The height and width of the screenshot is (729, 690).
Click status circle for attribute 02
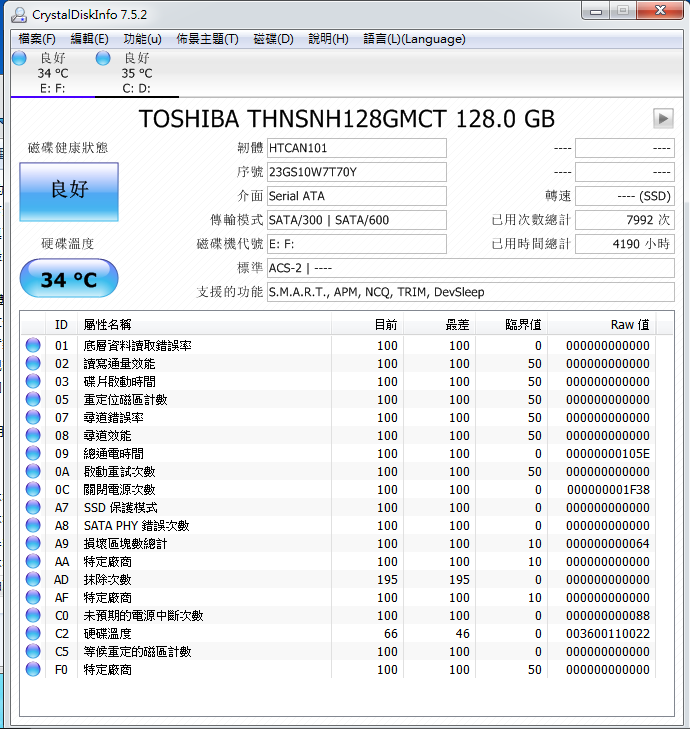[33, 363]
